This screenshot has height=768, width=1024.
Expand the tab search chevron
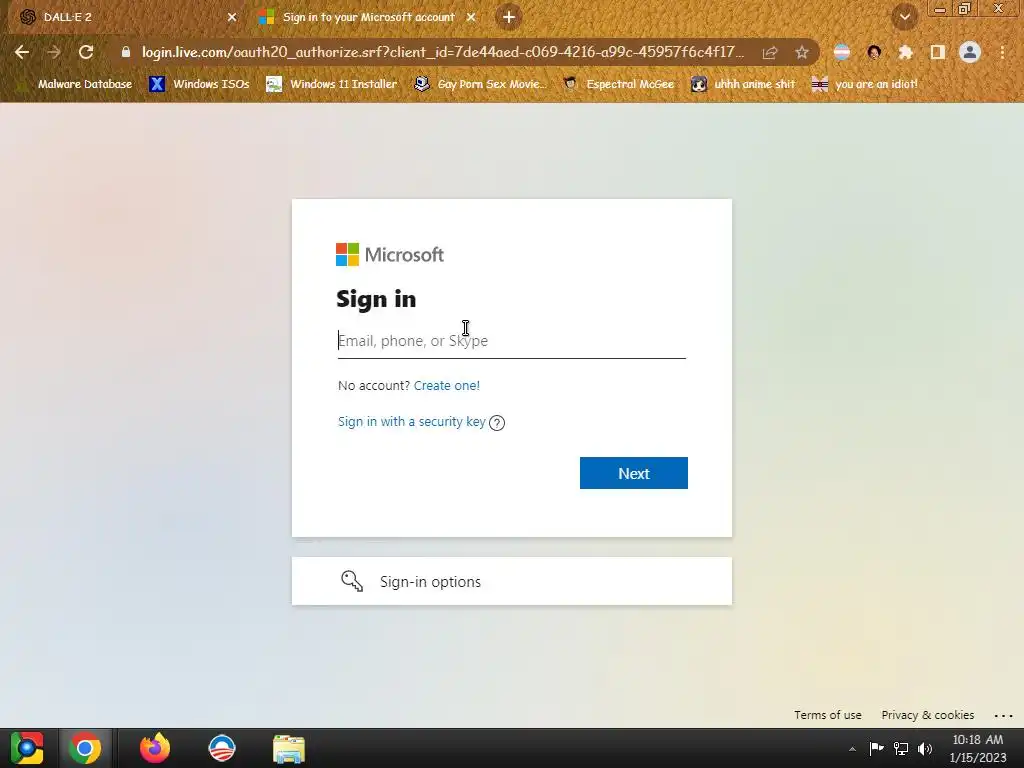905,17
